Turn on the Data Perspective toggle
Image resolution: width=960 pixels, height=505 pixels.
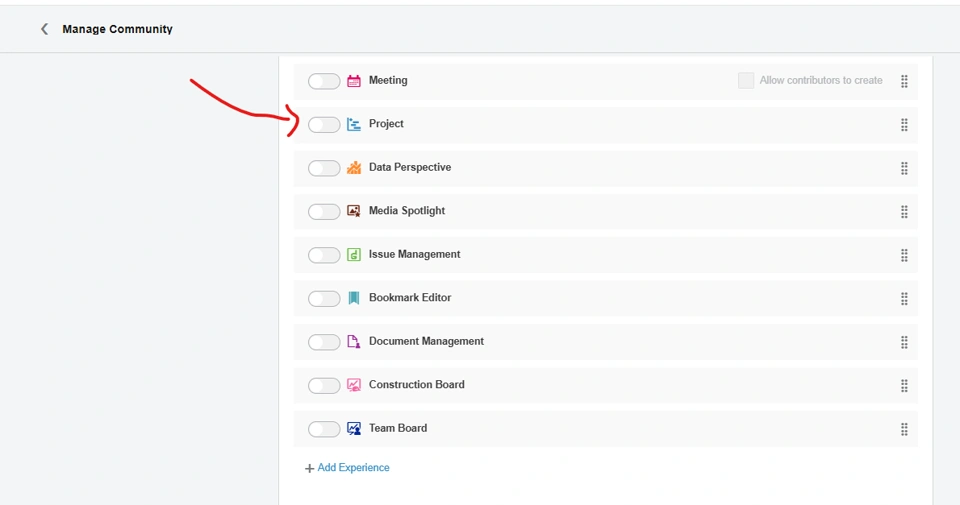[324, 168]
